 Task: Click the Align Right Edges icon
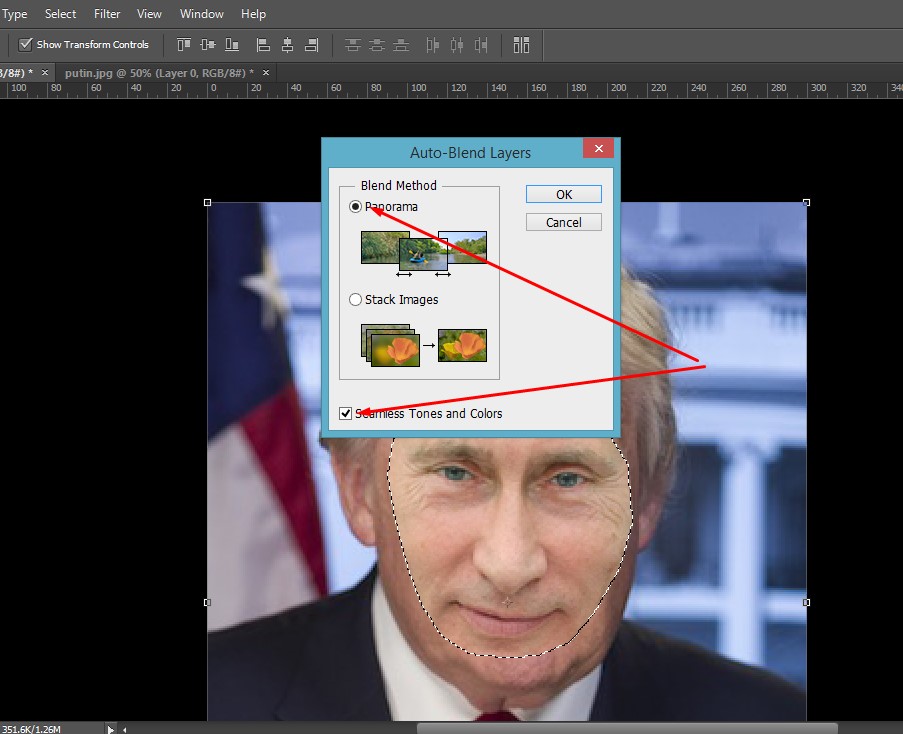(312, 44)
